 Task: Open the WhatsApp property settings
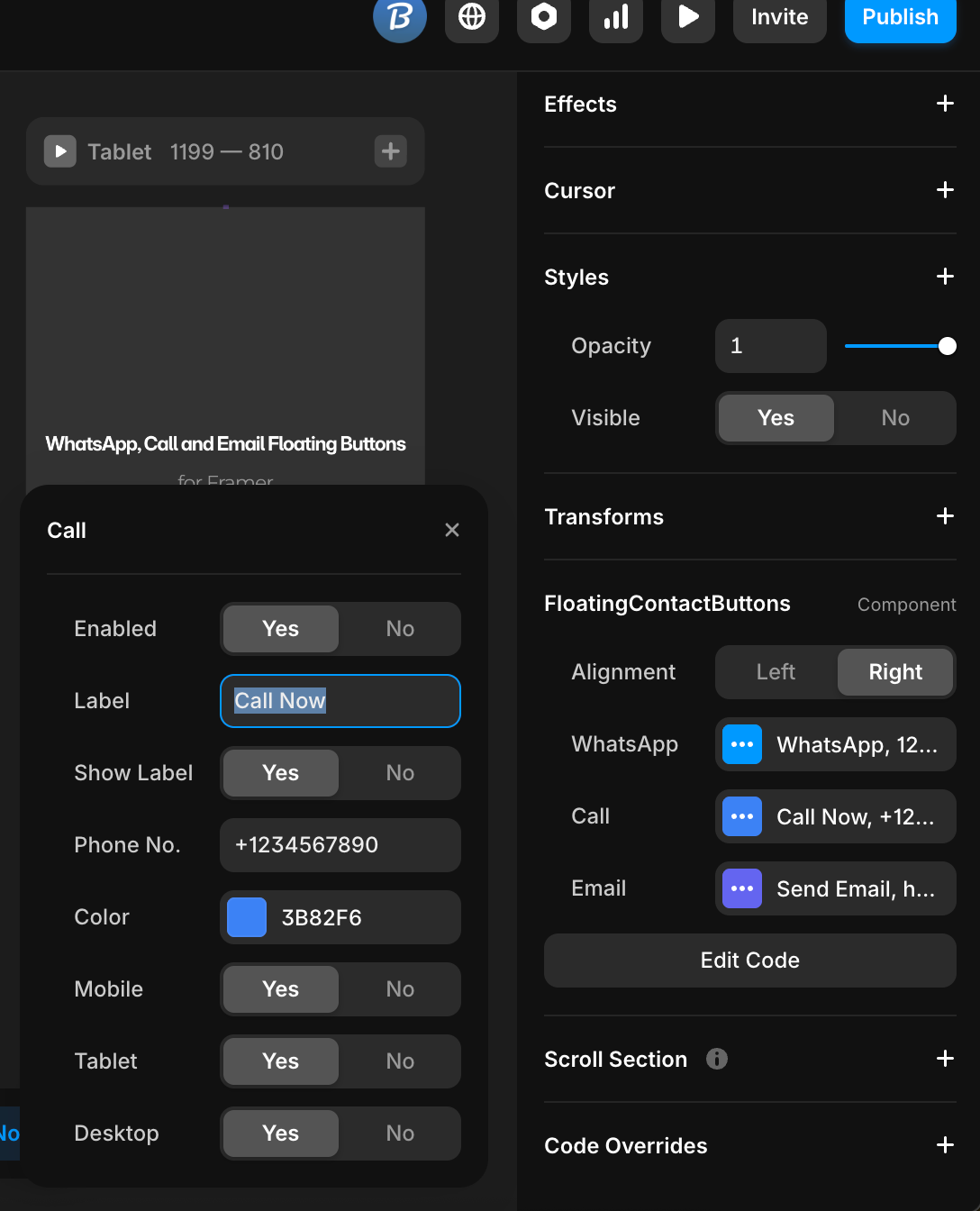pyautogui.click(x=835, y=744)
